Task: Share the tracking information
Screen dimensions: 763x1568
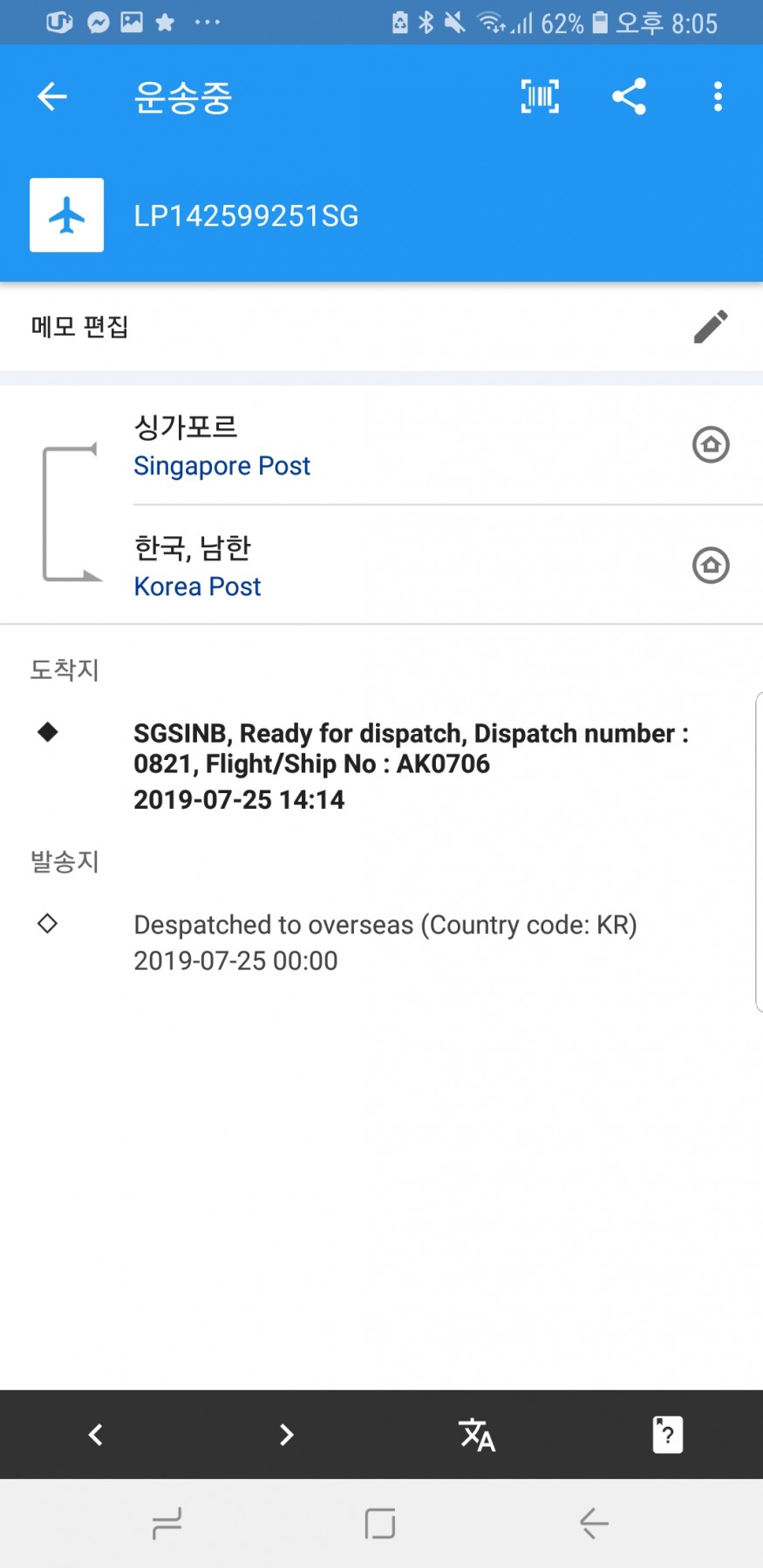Action: click(629, 96)
